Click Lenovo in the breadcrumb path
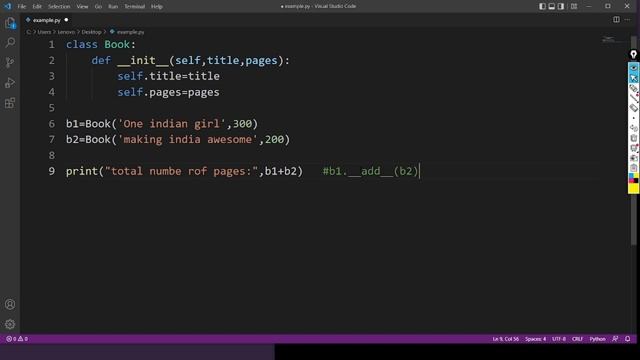This screenshot has width=640, height=360. (66, 32)
